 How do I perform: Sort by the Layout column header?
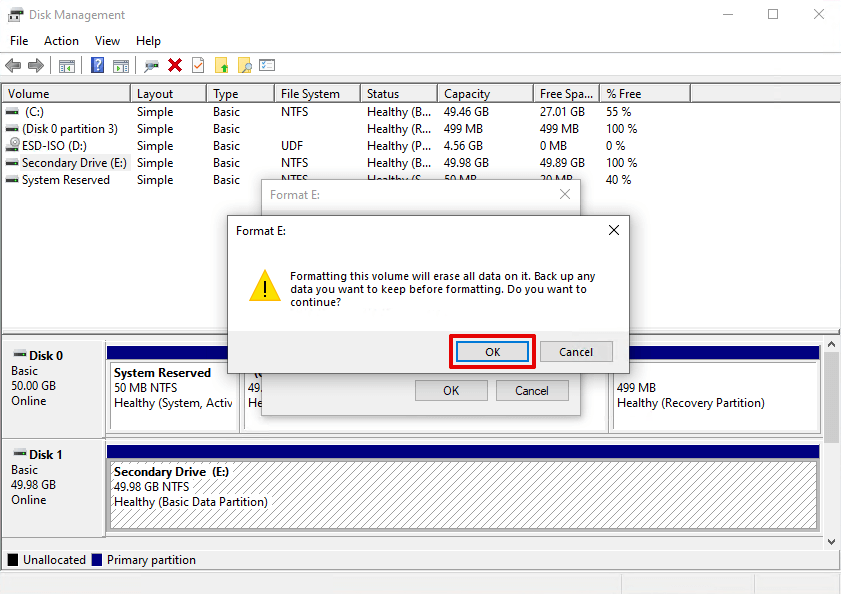pos(168,93)
